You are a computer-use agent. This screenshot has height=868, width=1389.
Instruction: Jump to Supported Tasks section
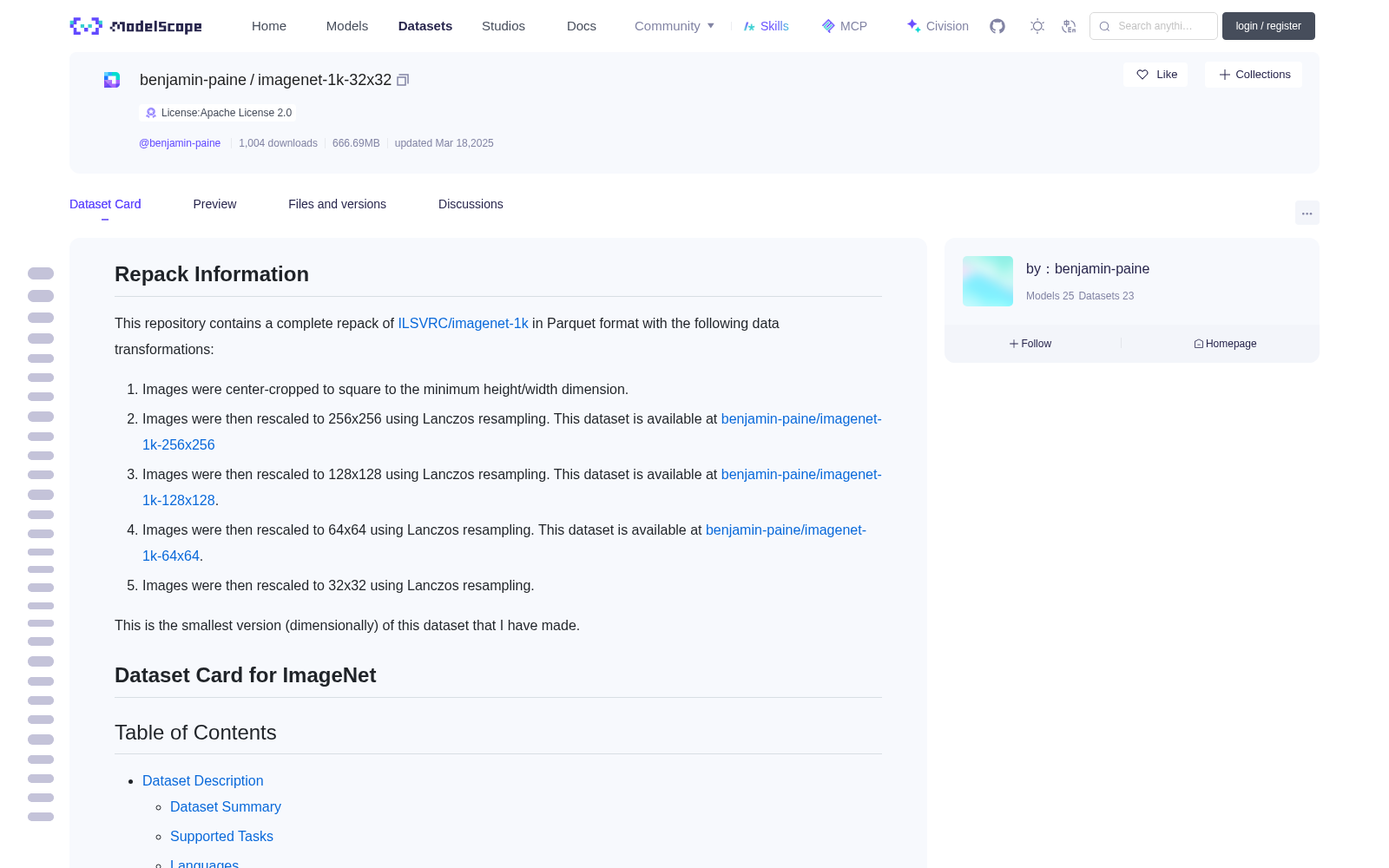click(x=221, y=837)
